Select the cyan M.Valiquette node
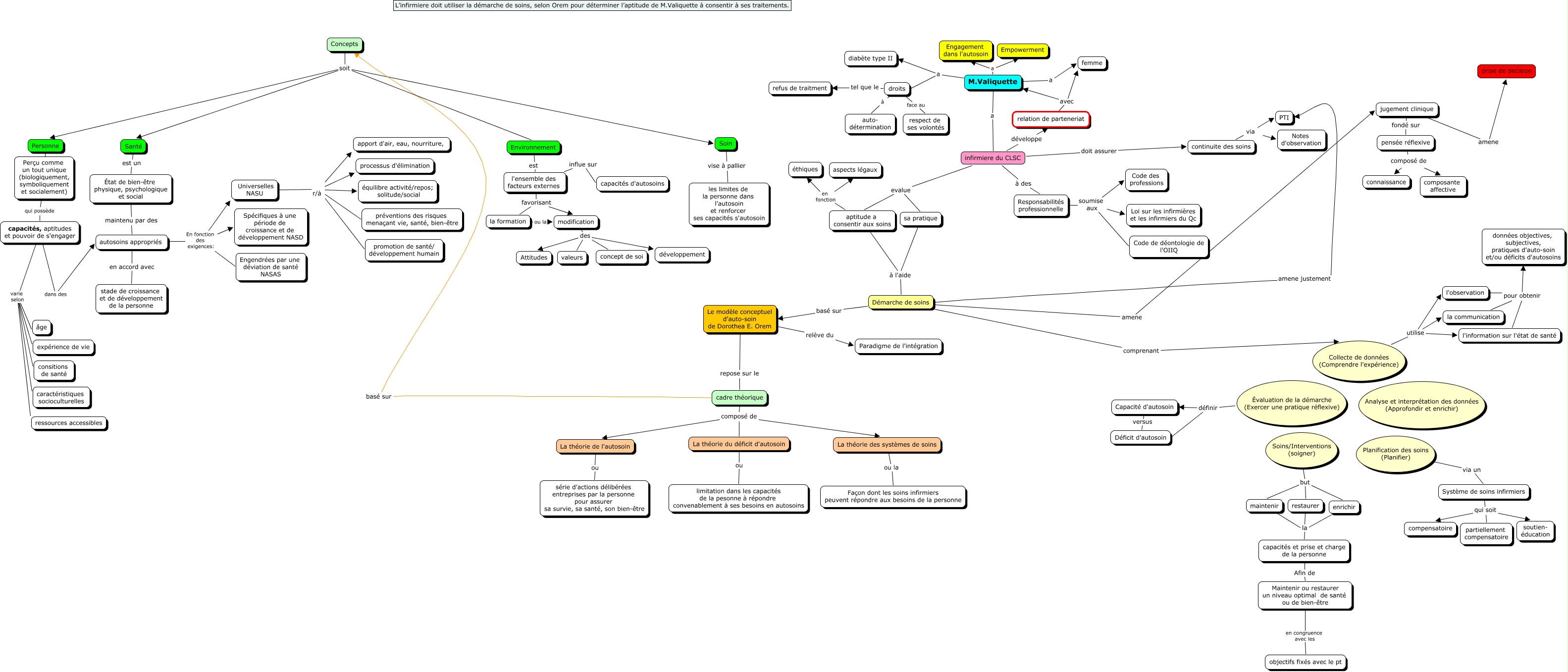The width and height of the screenshot is (1568, 672). [x=992, y=82]
